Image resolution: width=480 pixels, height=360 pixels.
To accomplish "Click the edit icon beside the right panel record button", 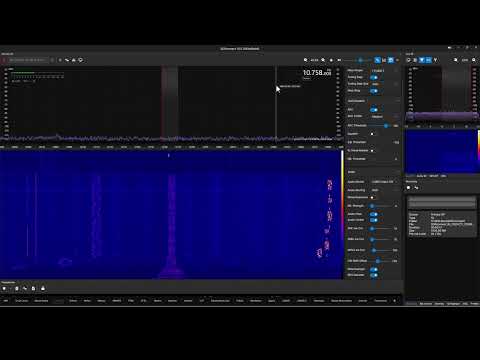I will coord(416,188).
